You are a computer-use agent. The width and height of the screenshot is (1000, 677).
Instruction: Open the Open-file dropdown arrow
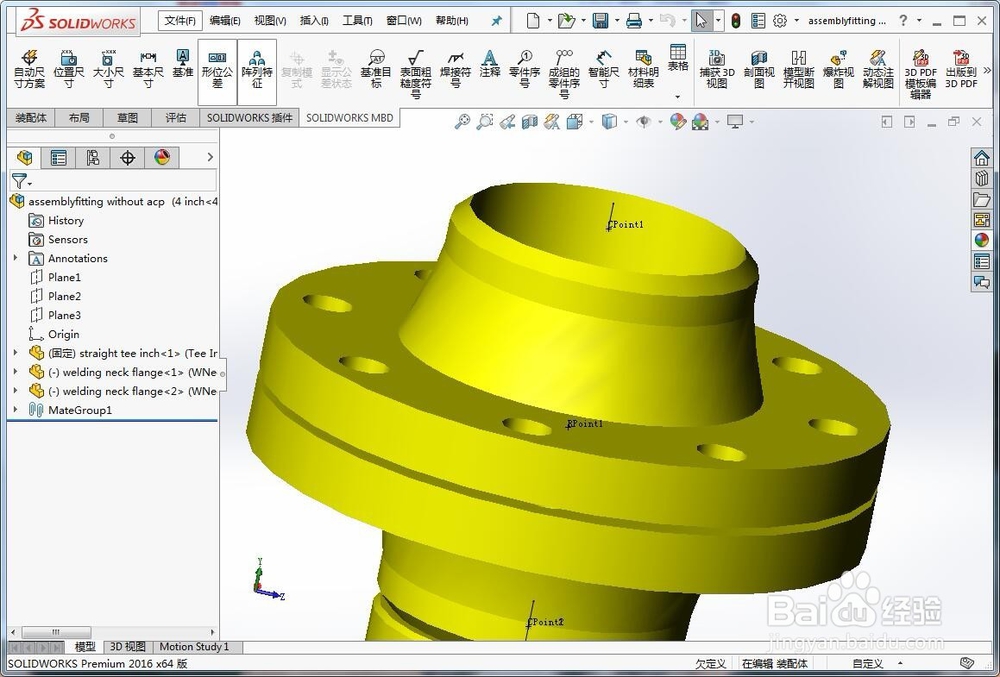pos(583,21)
